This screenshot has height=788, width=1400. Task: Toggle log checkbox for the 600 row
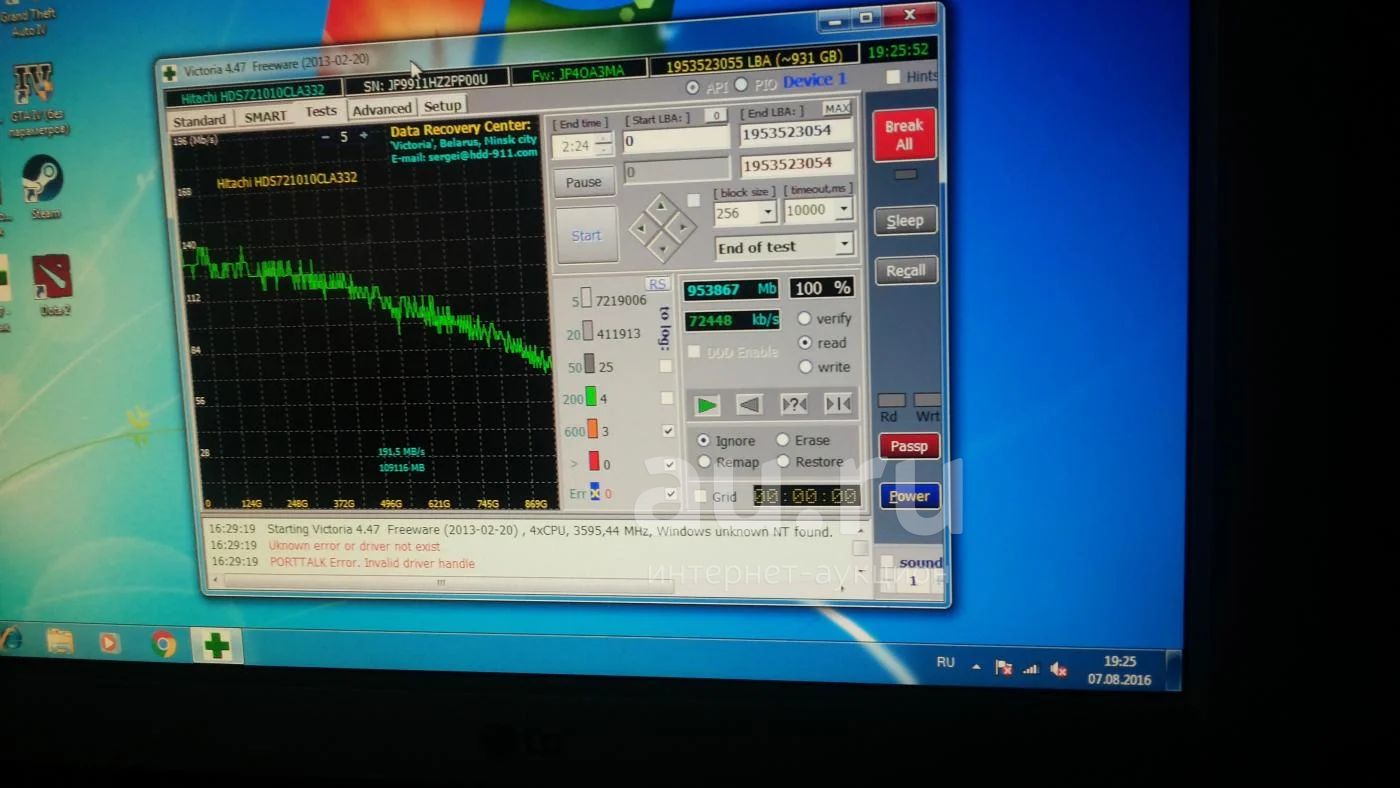(x=668, y=431)
